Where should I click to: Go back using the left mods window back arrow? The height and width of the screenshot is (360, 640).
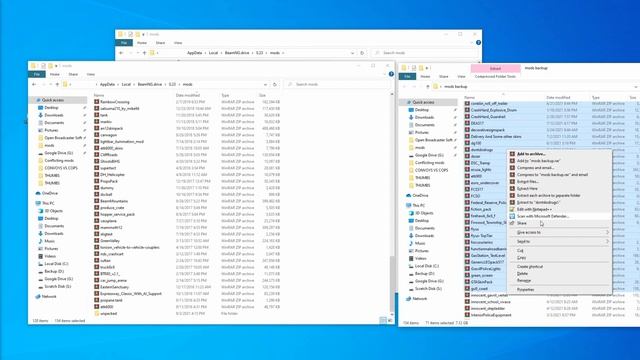[x=34, y=84]
